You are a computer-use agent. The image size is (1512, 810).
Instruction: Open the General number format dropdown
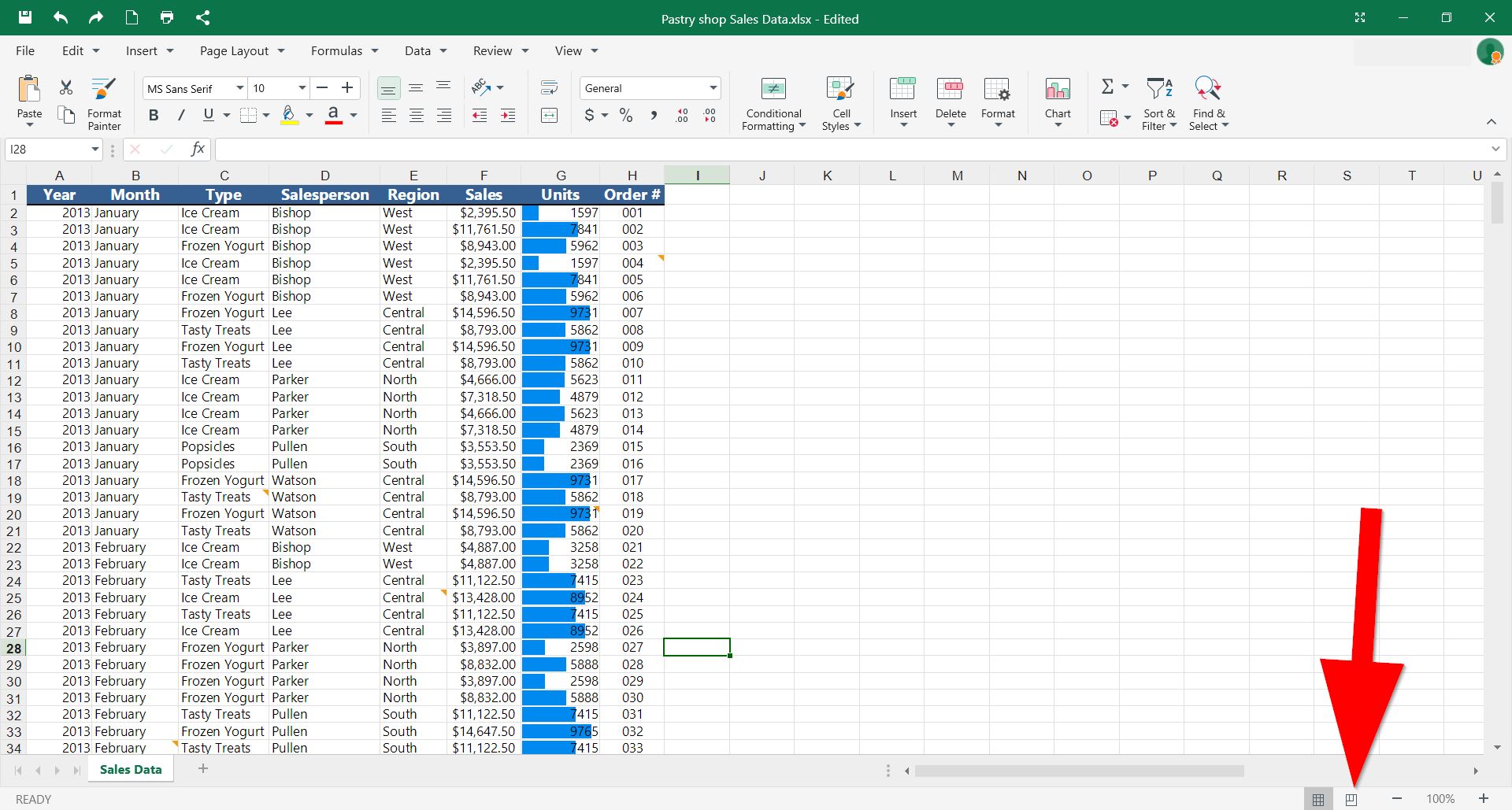tap(649, 87)
